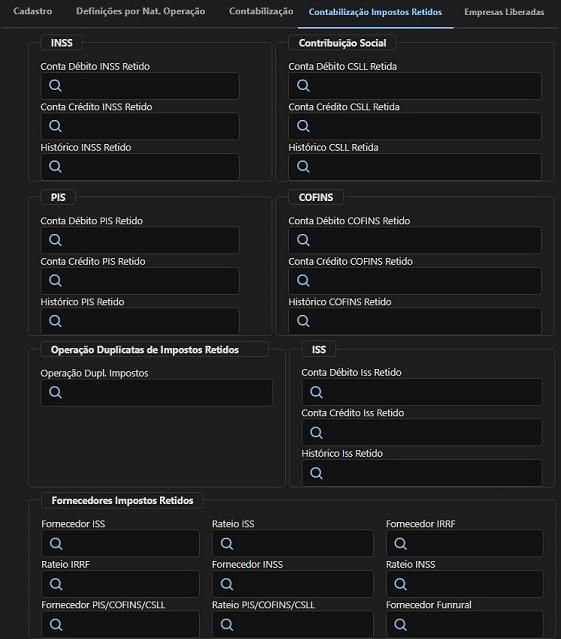Focus the Fornecedor INSS input field
The width and height of the screenshot is (561, 639).
point(293,584)
